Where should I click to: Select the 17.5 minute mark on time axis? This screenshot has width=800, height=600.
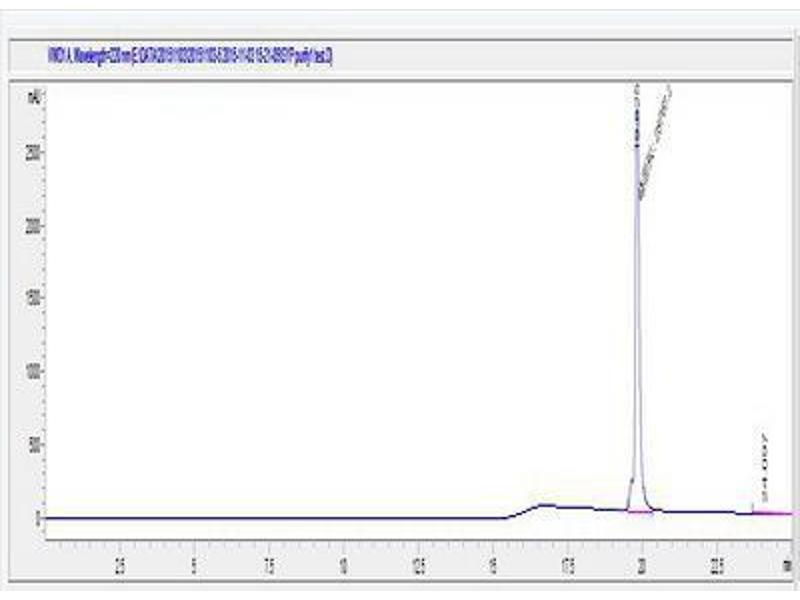point(568,560)
